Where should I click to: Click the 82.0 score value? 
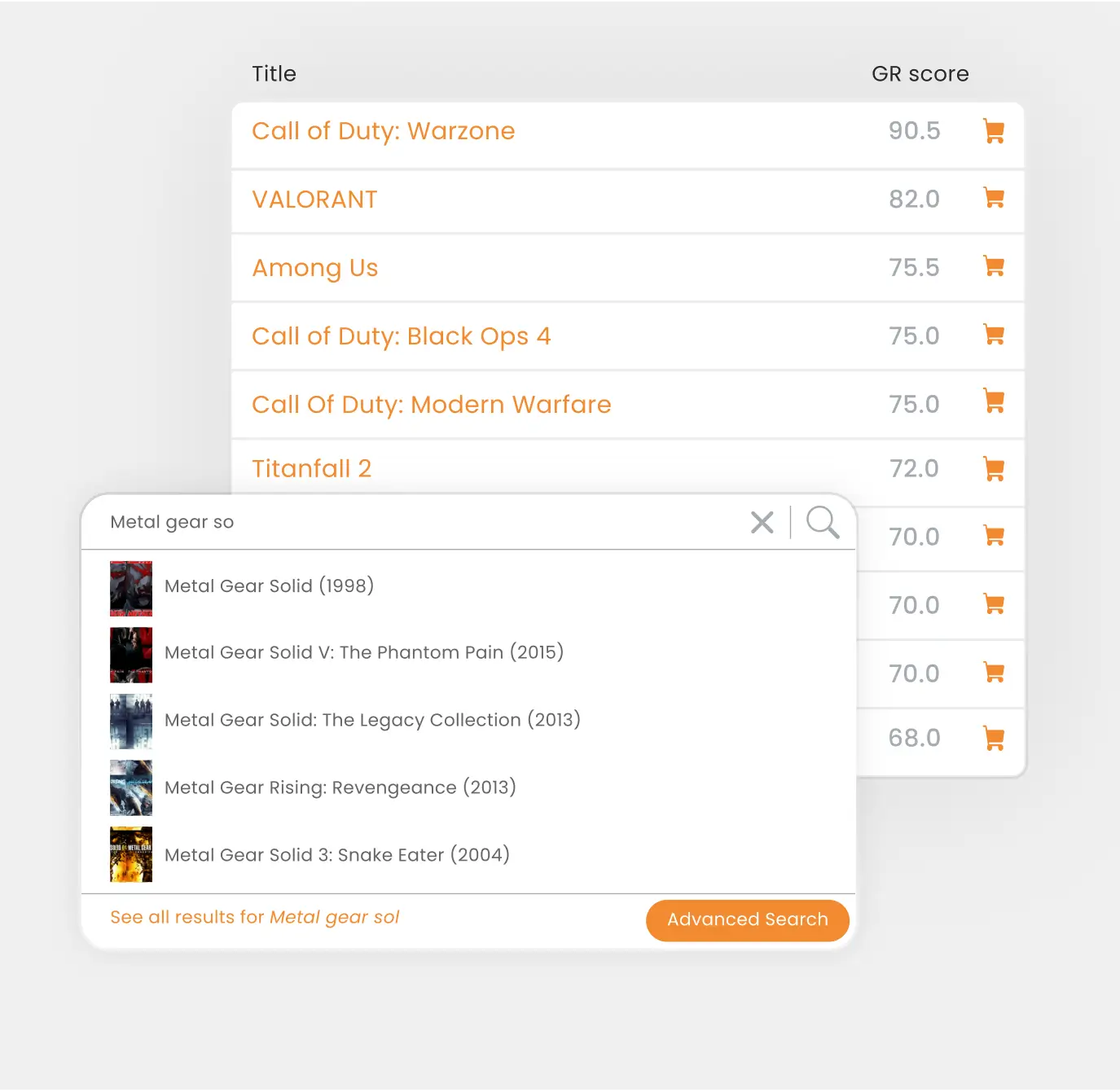(915, 200)
